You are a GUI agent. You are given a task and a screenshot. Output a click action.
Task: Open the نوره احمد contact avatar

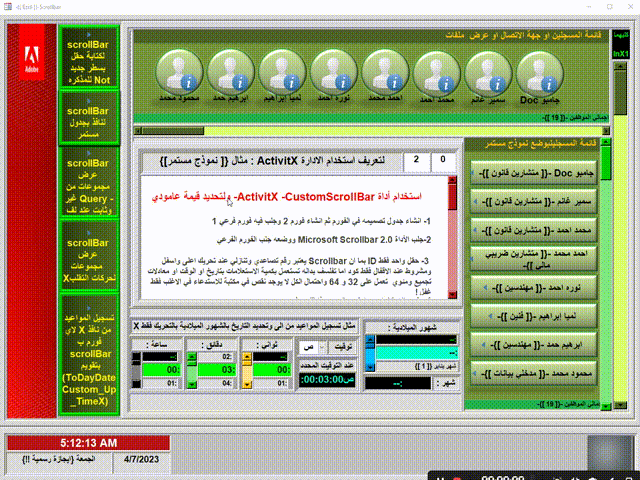click(x=334, y=73)
